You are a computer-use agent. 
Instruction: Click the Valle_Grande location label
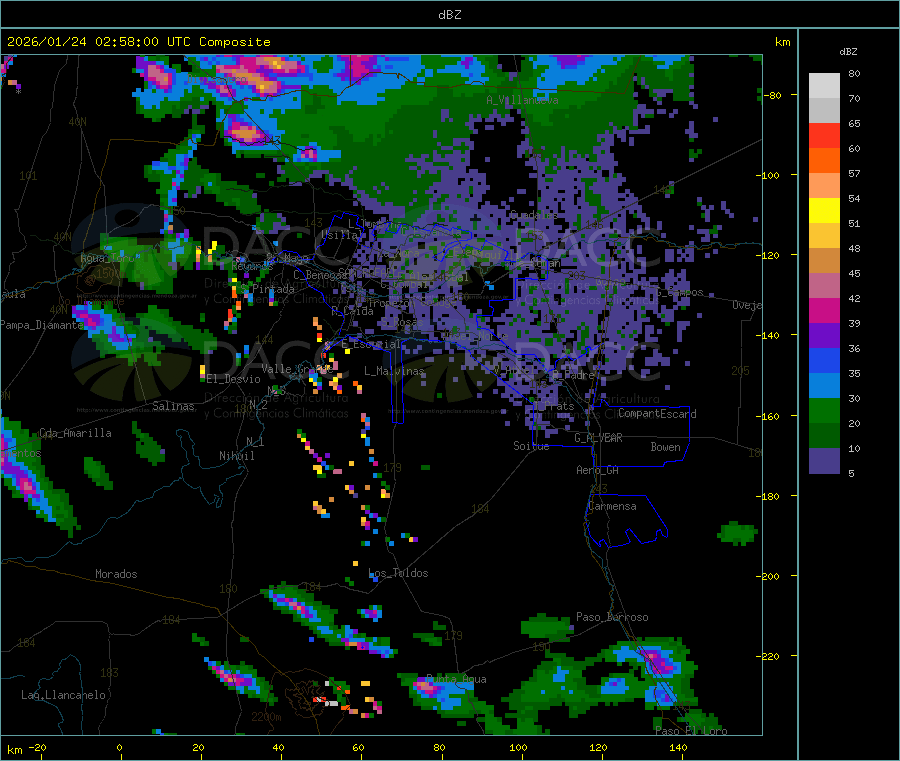297,369
